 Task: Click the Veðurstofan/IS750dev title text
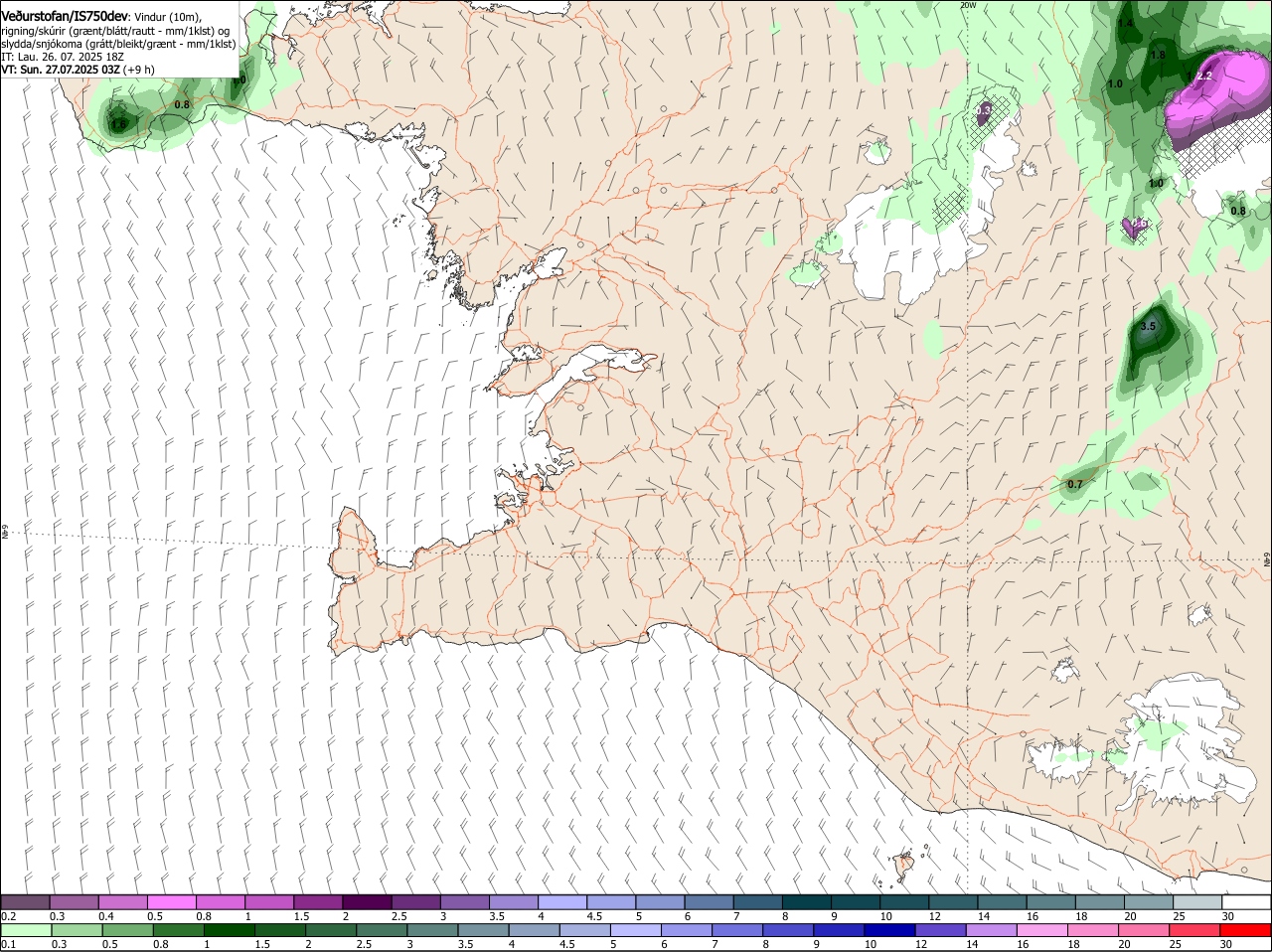point(64,17)
